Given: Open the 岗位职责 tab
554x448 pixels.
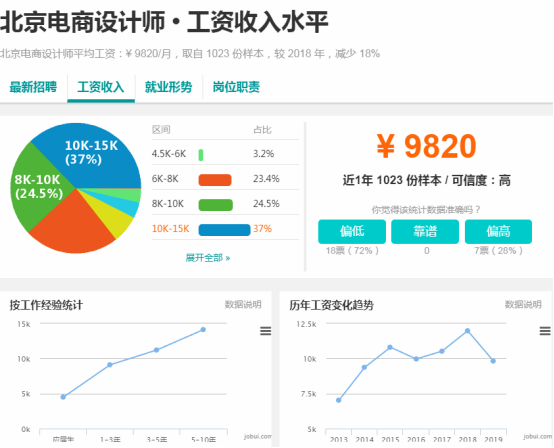Looking at the screenshot, I should coord(236,87).
